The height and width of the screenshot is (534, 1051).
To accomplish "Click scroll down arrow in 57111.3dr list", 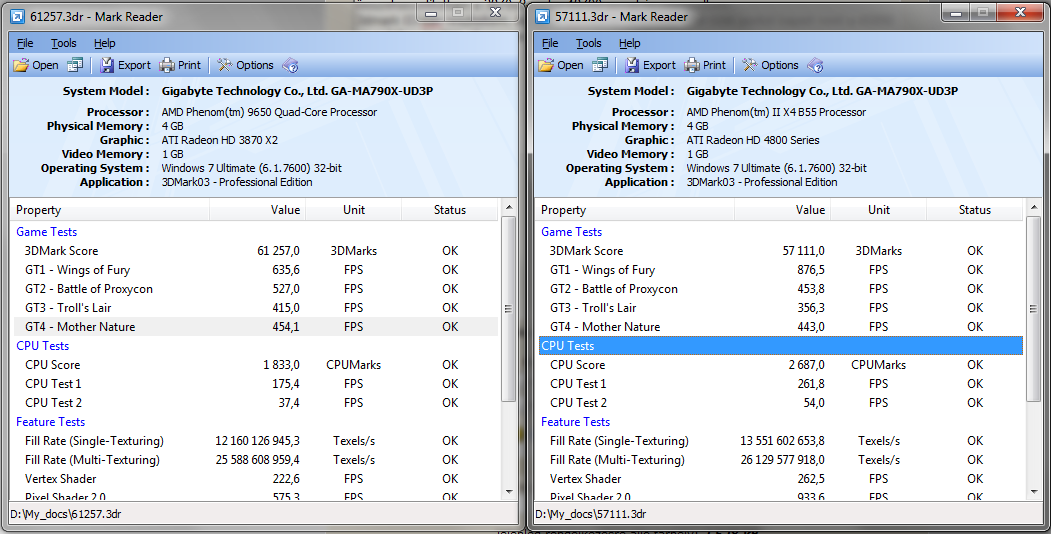I will click(1034, 492).
